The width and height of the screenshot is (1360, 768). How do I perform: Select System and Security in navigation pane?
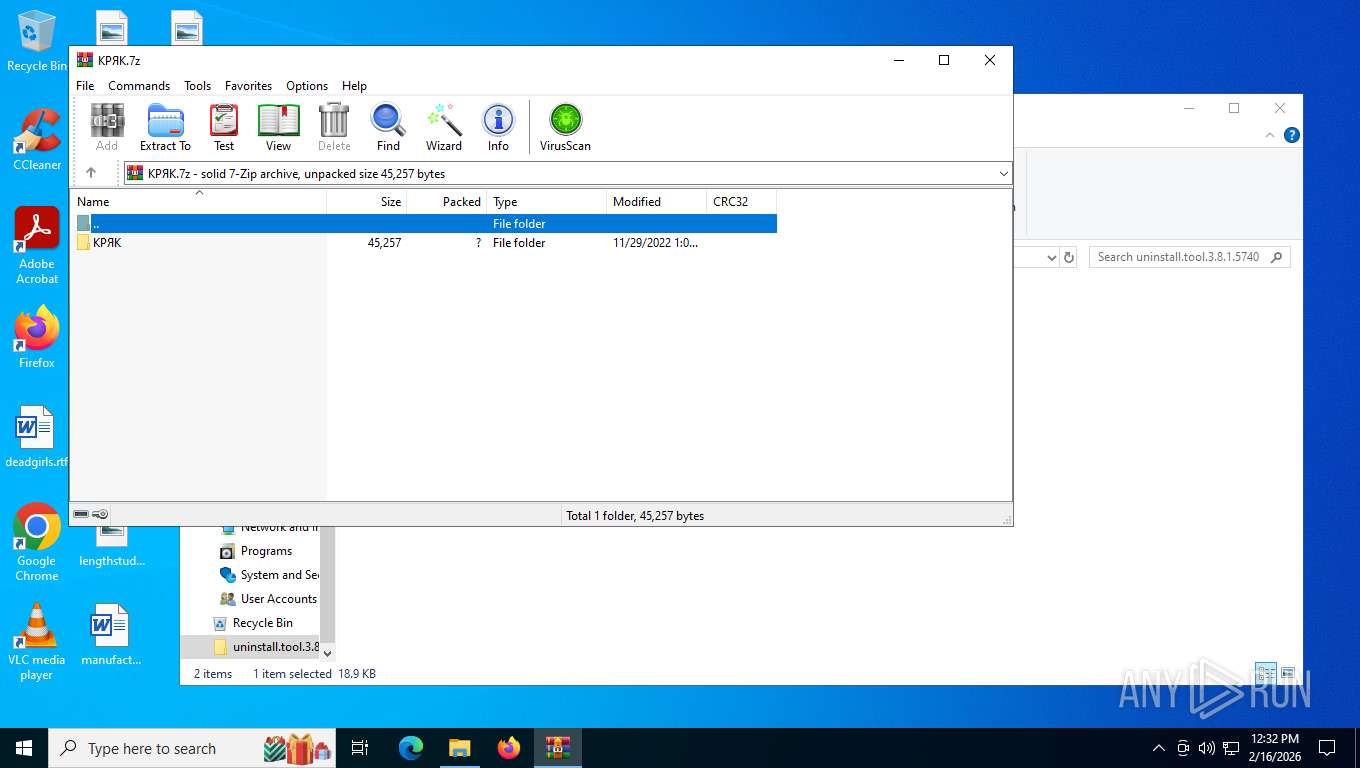coord(268,575)
